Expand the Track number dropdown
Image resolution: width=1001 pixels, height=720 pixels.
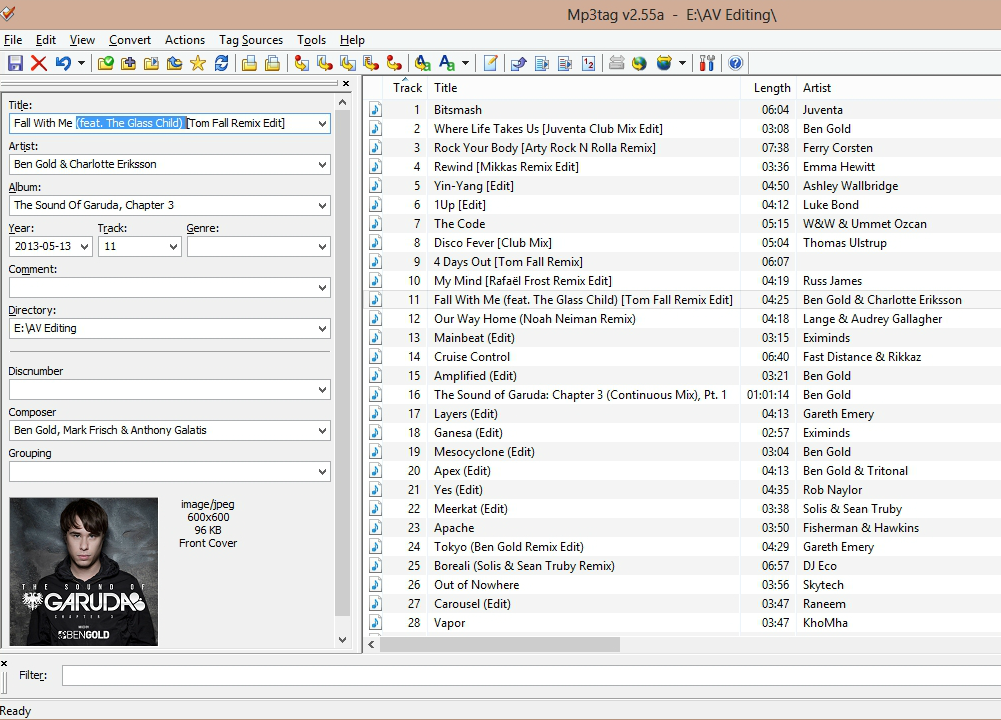[x=173, y=246]
